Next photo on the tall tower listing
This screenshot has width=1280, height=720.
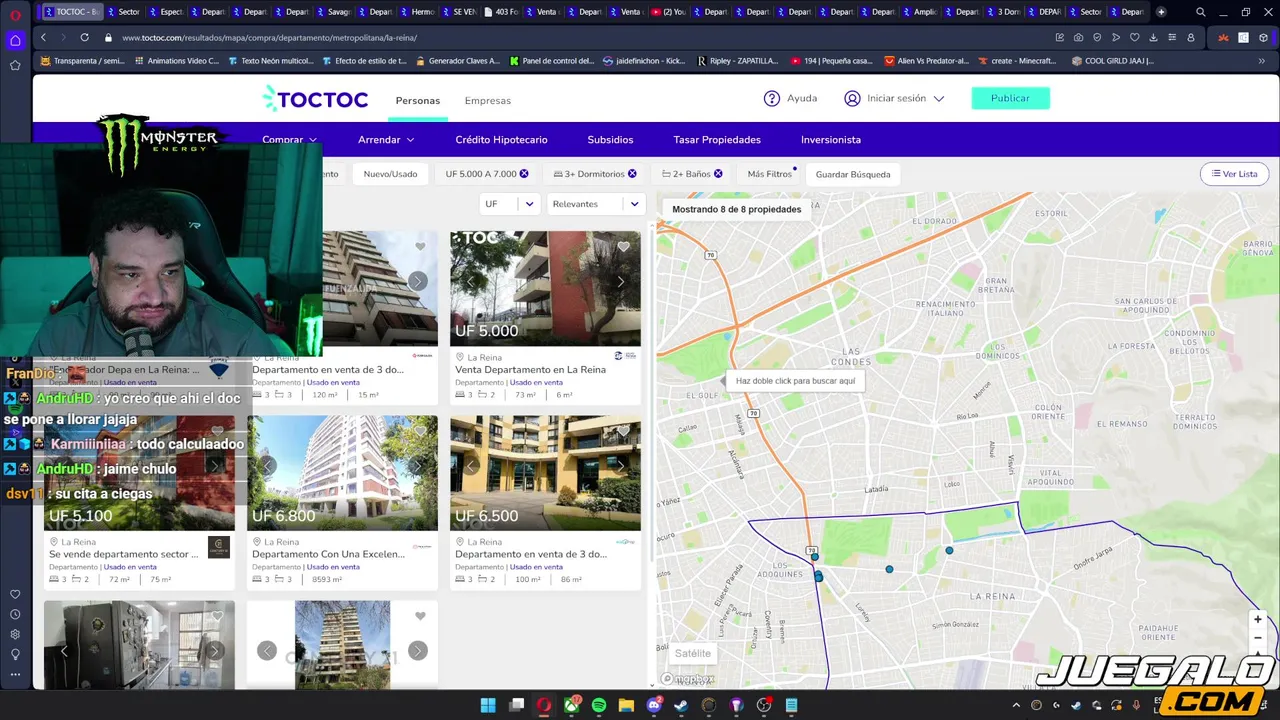[417, 651]
